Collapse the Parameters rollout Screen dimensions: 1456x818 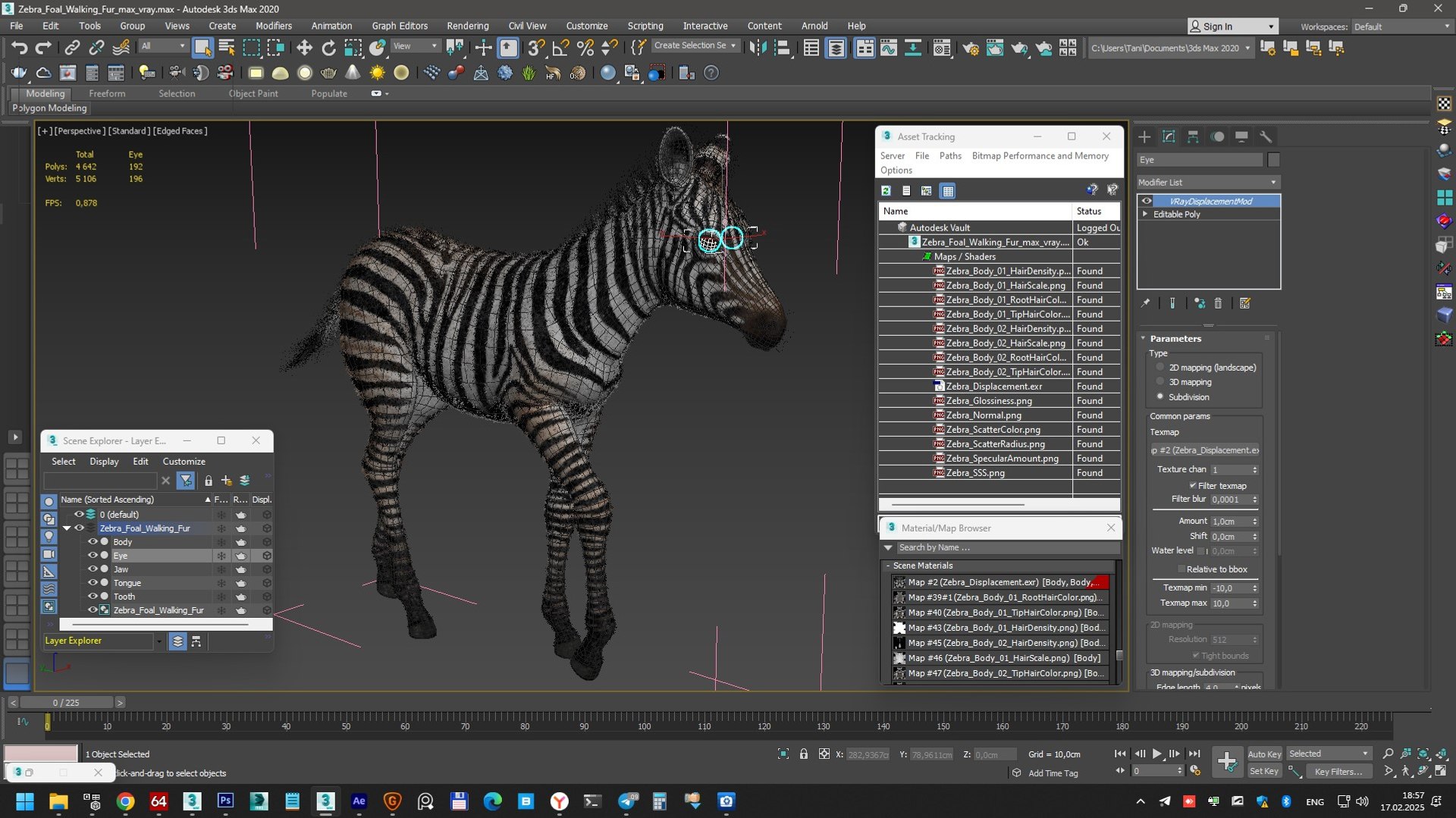(x=1144, y=339)
